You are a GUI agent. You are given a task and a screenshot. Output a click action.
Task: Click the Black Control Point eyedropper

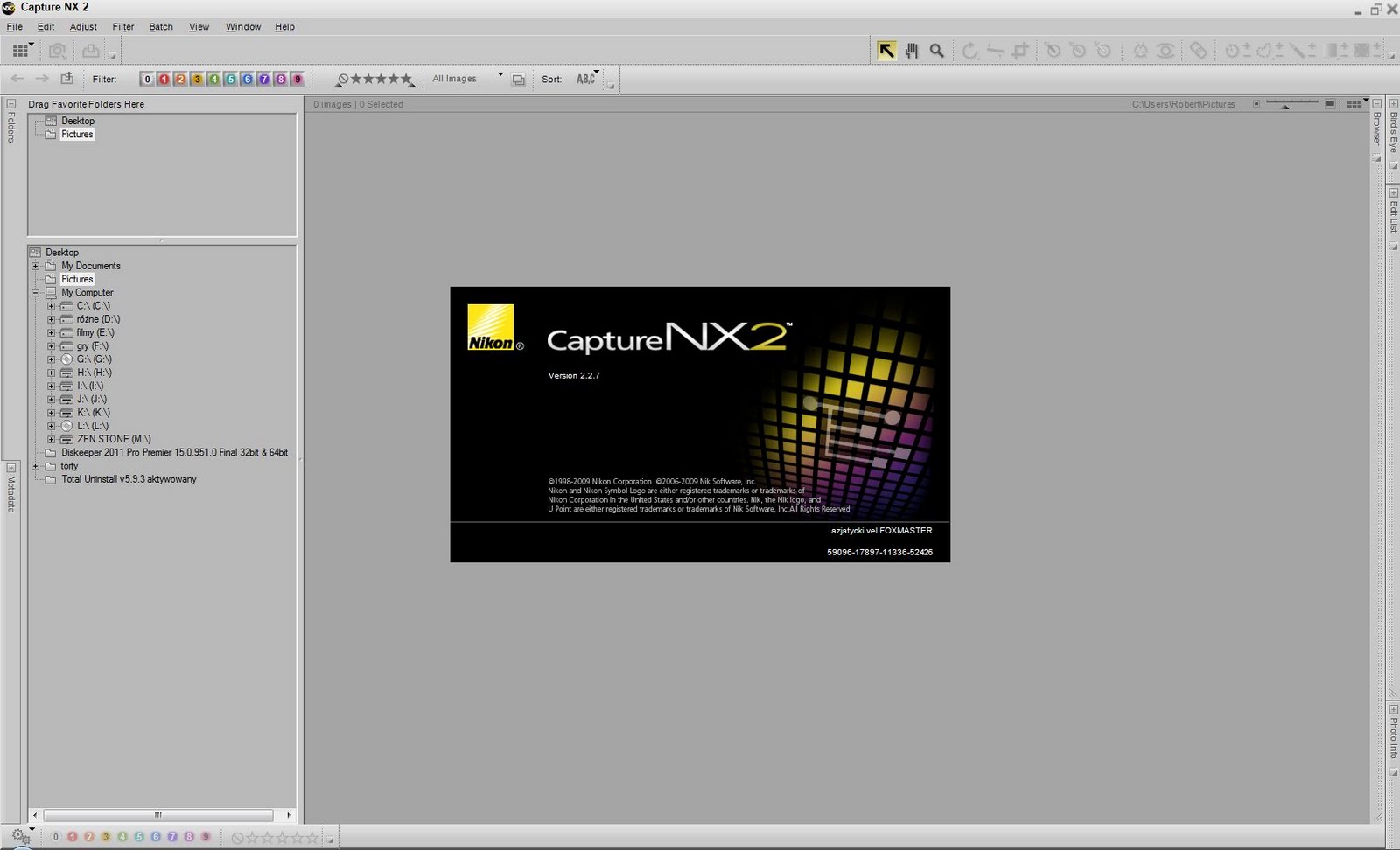click(x=1053, y=51)
